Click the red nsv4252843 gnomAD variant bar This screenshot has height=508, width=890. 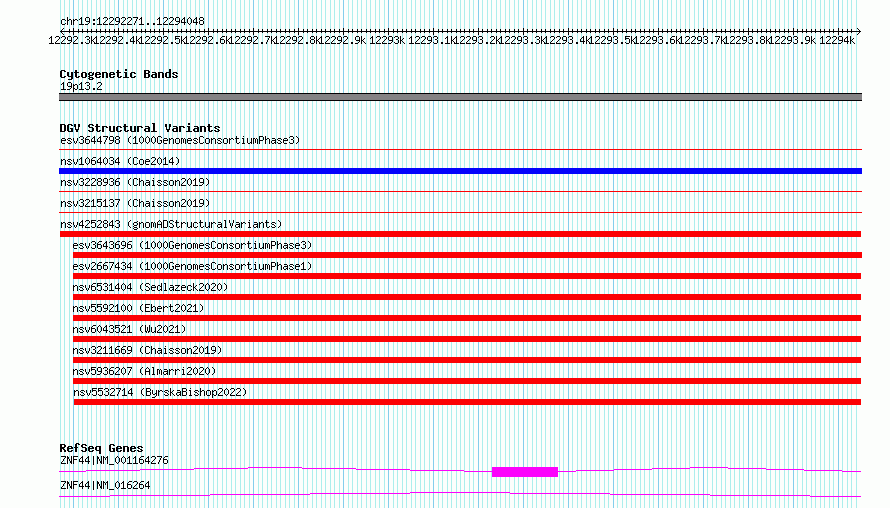pos(460,234)
